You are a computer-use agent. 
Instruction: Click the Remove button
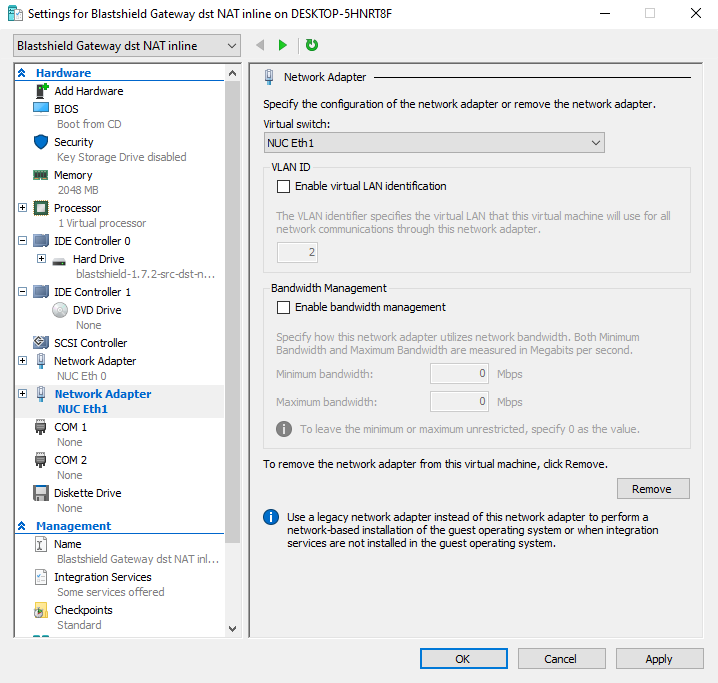click(x=652, y=489)
